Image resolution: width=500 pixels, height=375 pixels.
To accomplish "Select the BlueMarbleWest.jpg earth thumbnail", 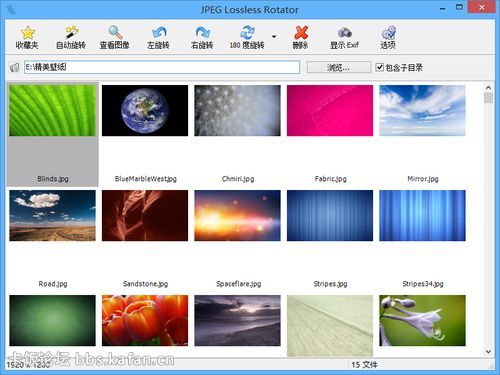I will (145, 110).
